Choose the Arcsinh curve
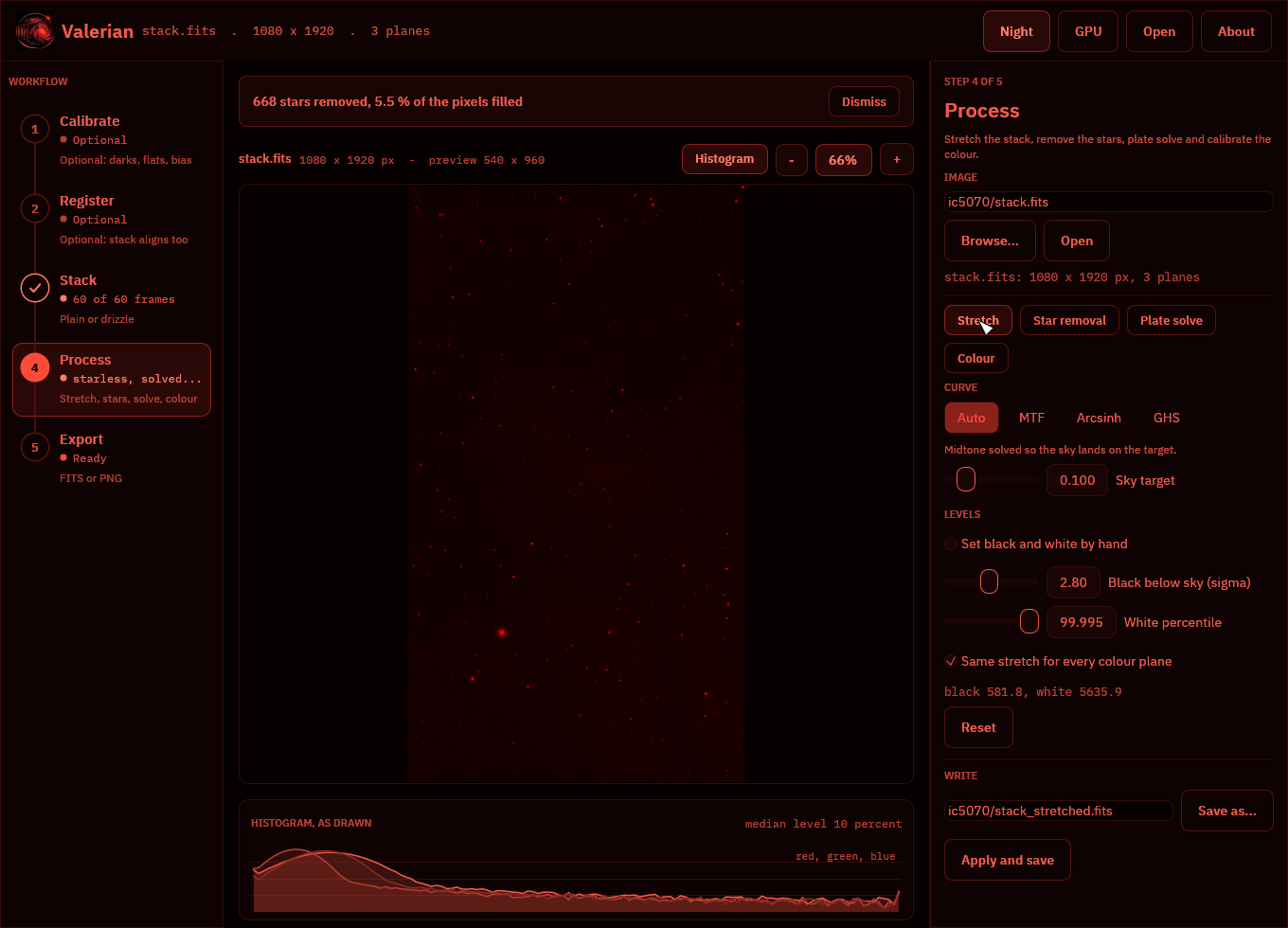The height and width of the screenshot is (928, 1288). point(1099,418)
